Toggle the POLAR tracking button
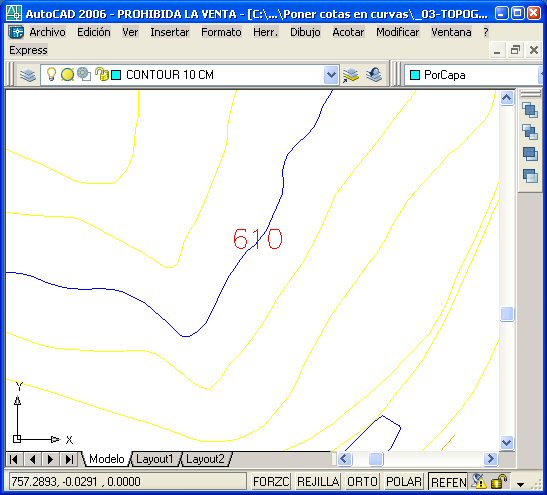The image size is (547, 495). (404, 482)
